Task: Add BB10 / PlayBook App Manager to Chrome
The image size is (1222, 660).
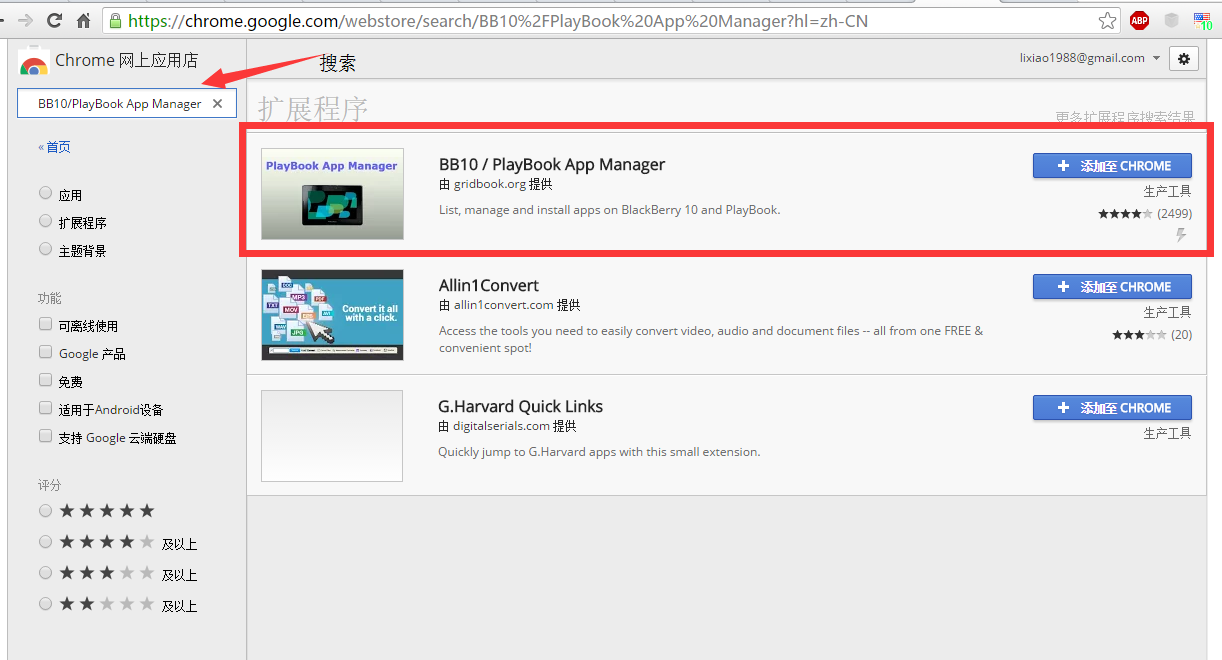Action: coord(1112,166)
